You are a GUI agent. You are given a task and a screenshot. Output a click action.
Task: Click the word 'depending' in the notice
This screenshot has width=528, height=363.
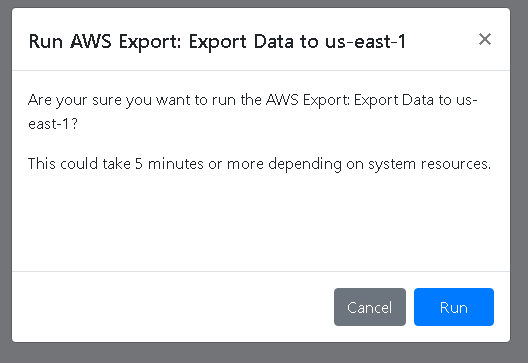(305, 164)
